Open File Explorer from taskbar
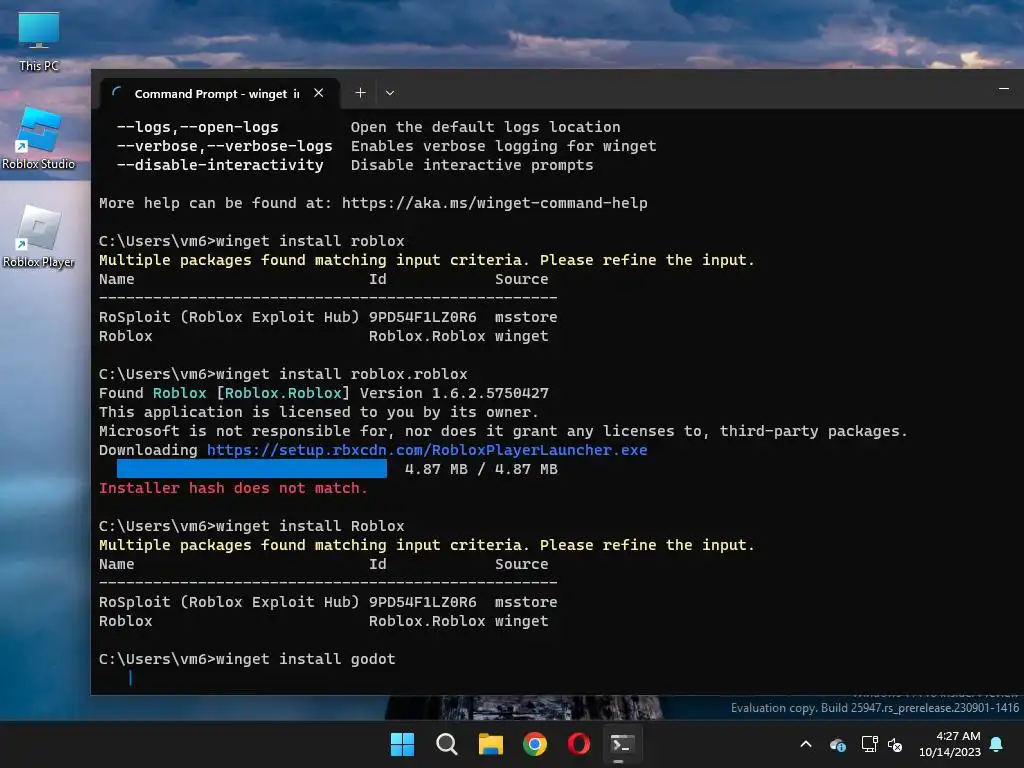1024x768 pixels. coord(490,744)
